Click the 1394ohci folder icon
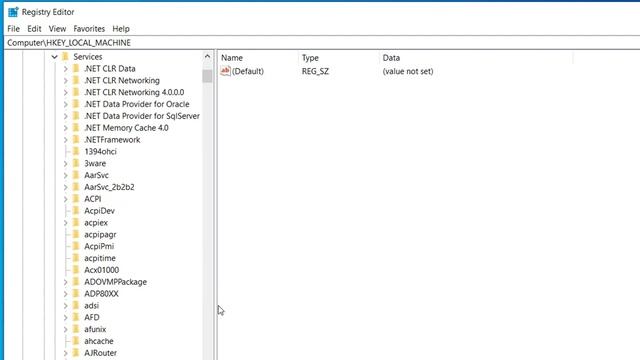The height and width of the screenshot is (360, 640). [76, 151]
